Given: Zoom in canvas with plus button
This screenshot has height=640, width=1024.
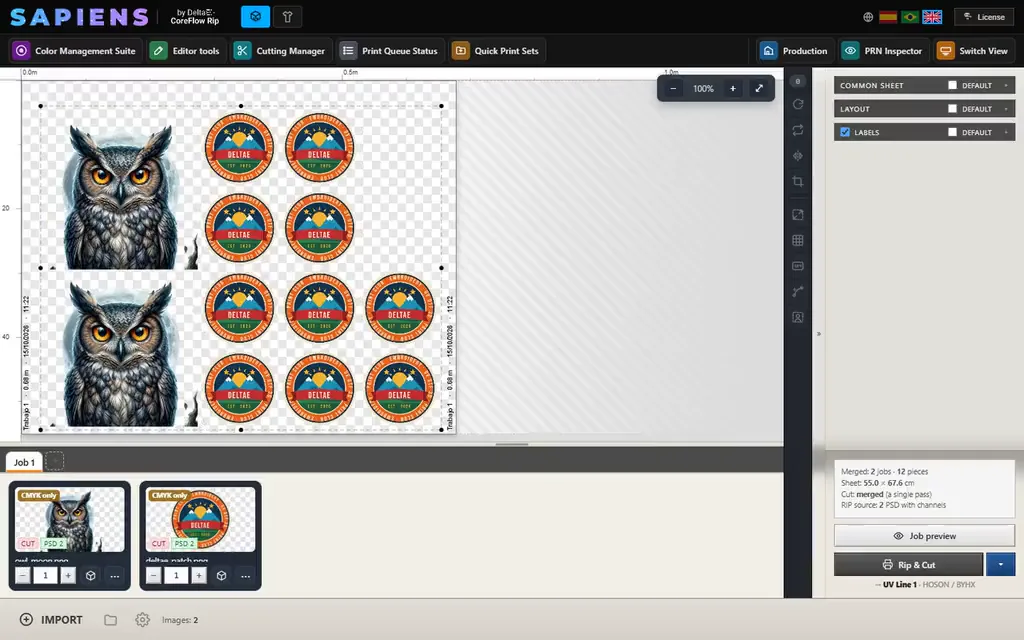Looking at the screenshot, I should point(733,88).
